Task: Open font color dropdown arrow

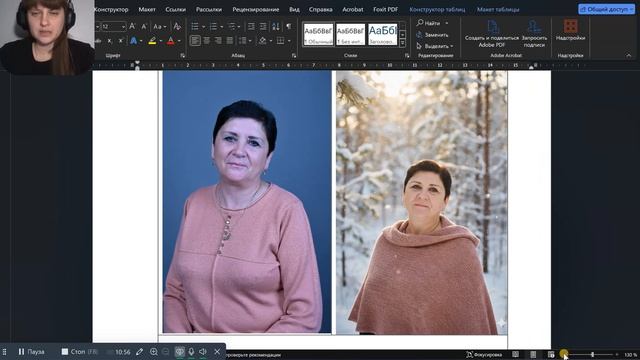Action: pyautogui.click(x=179, y=41)
